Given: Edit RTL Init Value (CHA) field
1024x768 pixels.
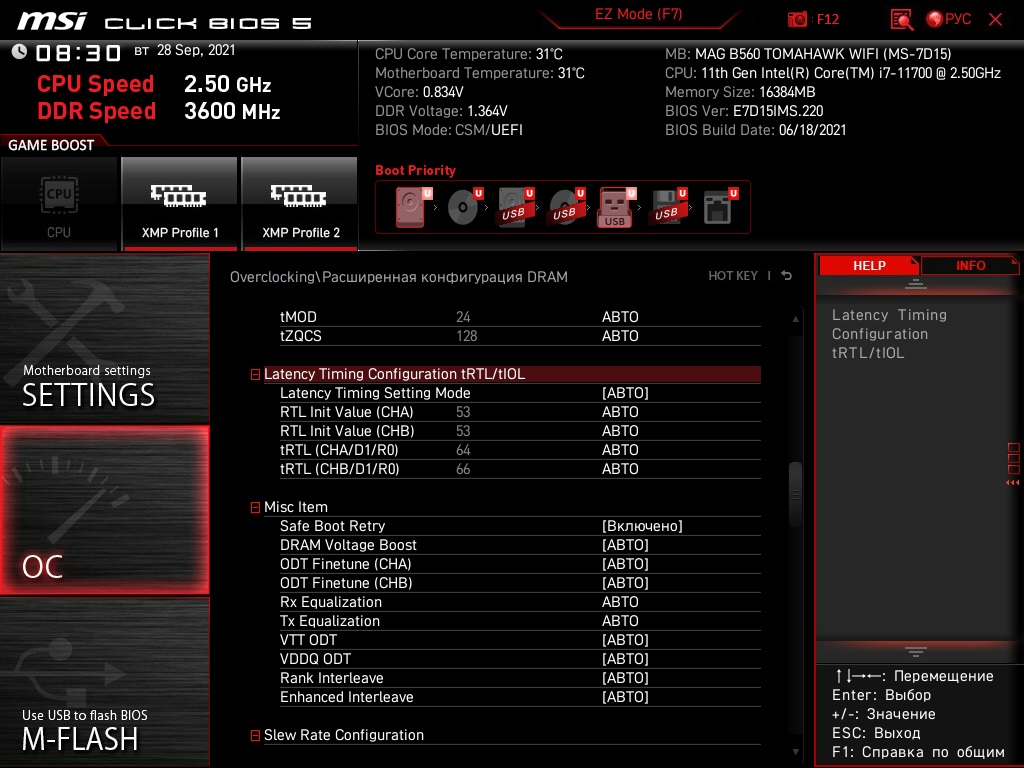Looking at the screenshot, I should tap(620, 412).
